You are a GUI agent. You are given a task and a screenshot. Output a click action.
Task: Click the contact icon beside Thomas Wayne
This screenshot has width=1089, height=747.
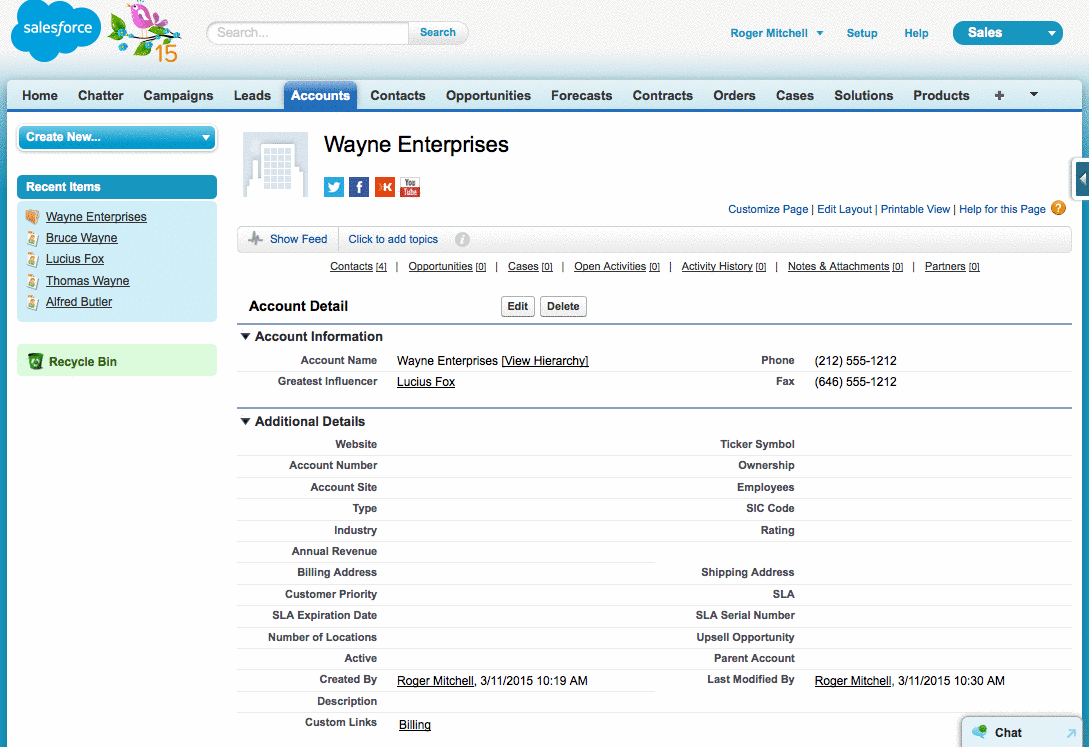pos(32,280)
